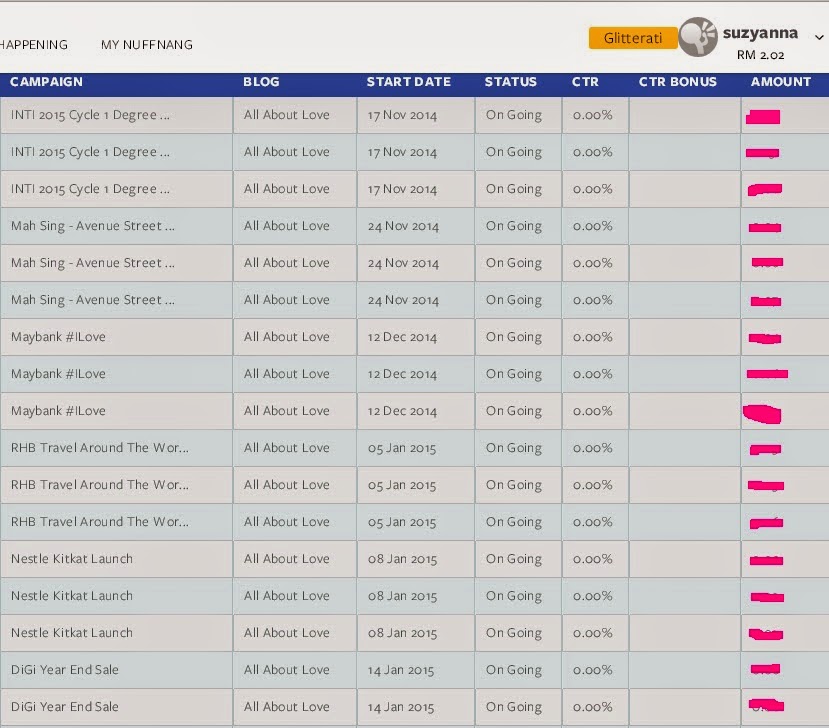Sort by the START DATE column header
The image size is (829, 728).
pyautogui.click(x=409, y=82)
